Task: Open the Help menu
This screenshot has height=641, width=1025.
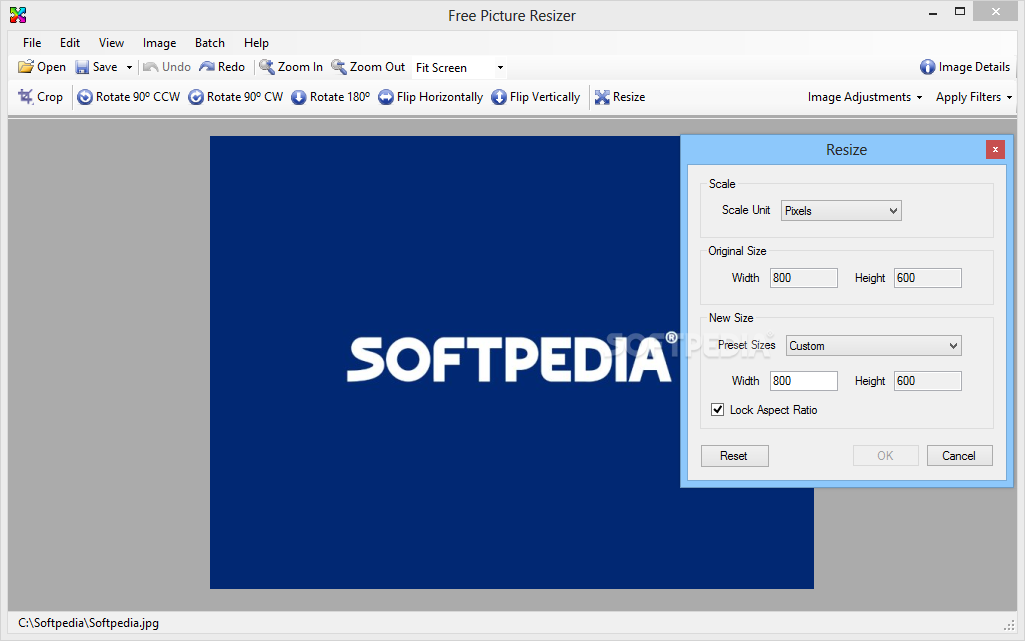Action: point(256,42)
